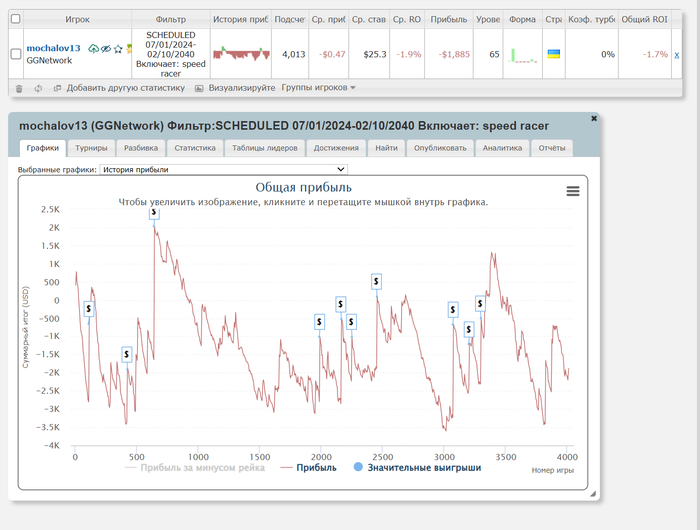Click the $ win marker above the 2K peak

[154, 213]
